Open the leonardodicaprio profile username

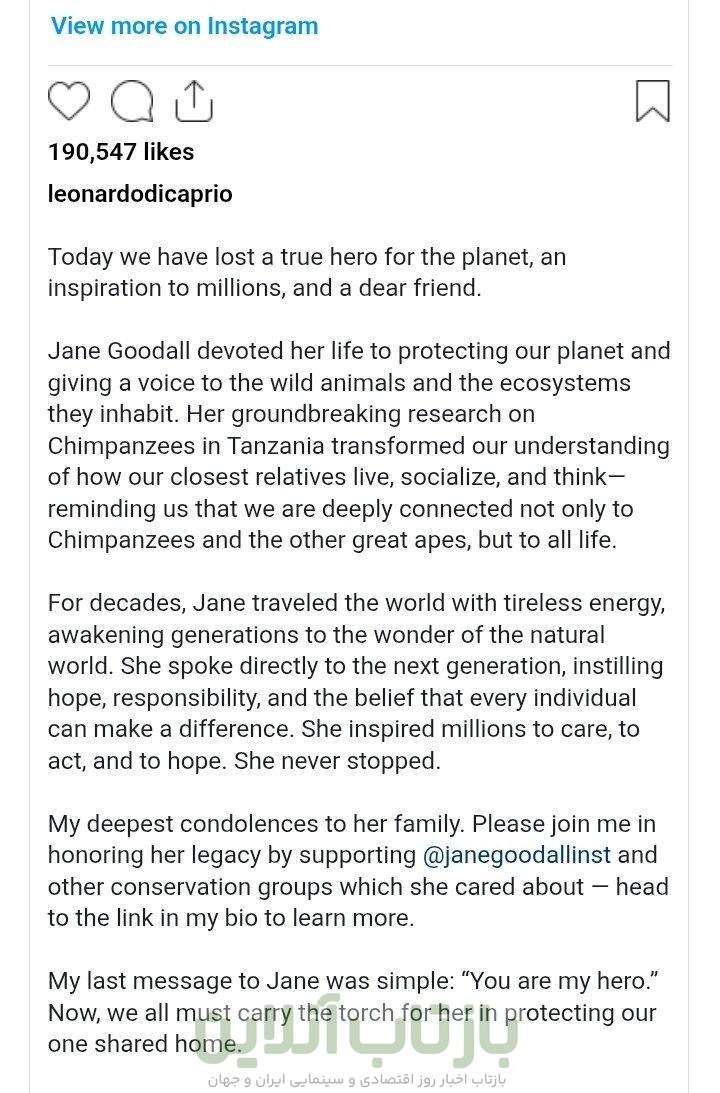[x=140, y=194]
